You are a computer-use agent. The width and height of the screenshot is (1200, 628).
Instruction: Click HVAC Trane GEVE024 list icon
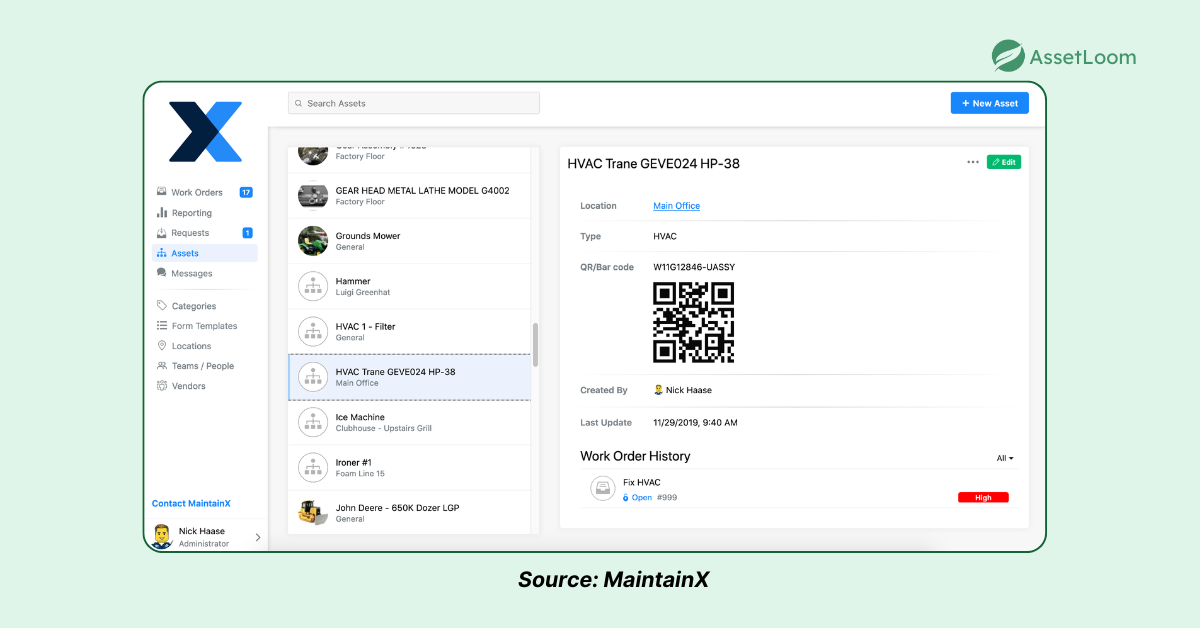click(x=313, y=377)
